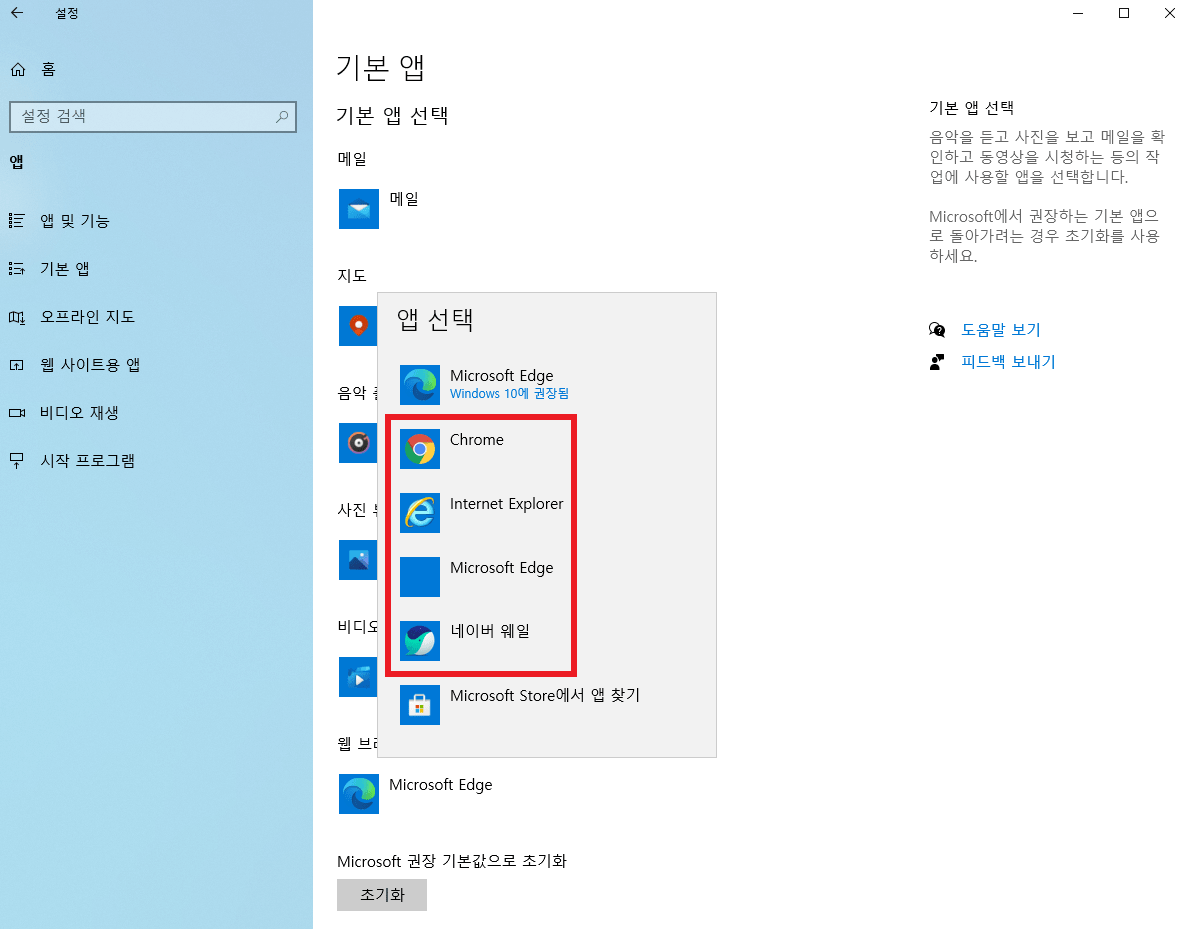Image resolution: width=1186 pixels, height=929 pixels.
Task: Maximize the Settings window
Action: click(x=1124, y=13)
